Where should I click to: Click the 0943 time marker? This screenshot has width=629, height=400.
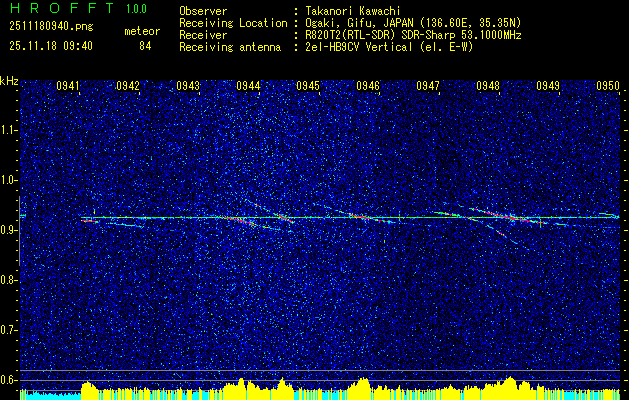pos(188,85)
